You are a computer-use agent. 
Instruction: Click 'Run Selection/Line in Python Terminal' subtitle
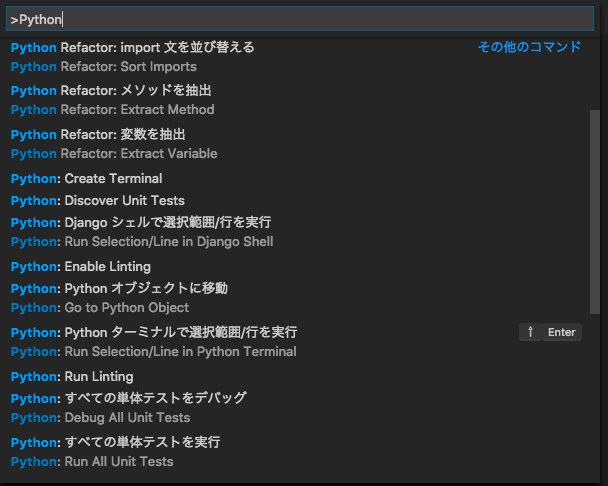point(180,351)
